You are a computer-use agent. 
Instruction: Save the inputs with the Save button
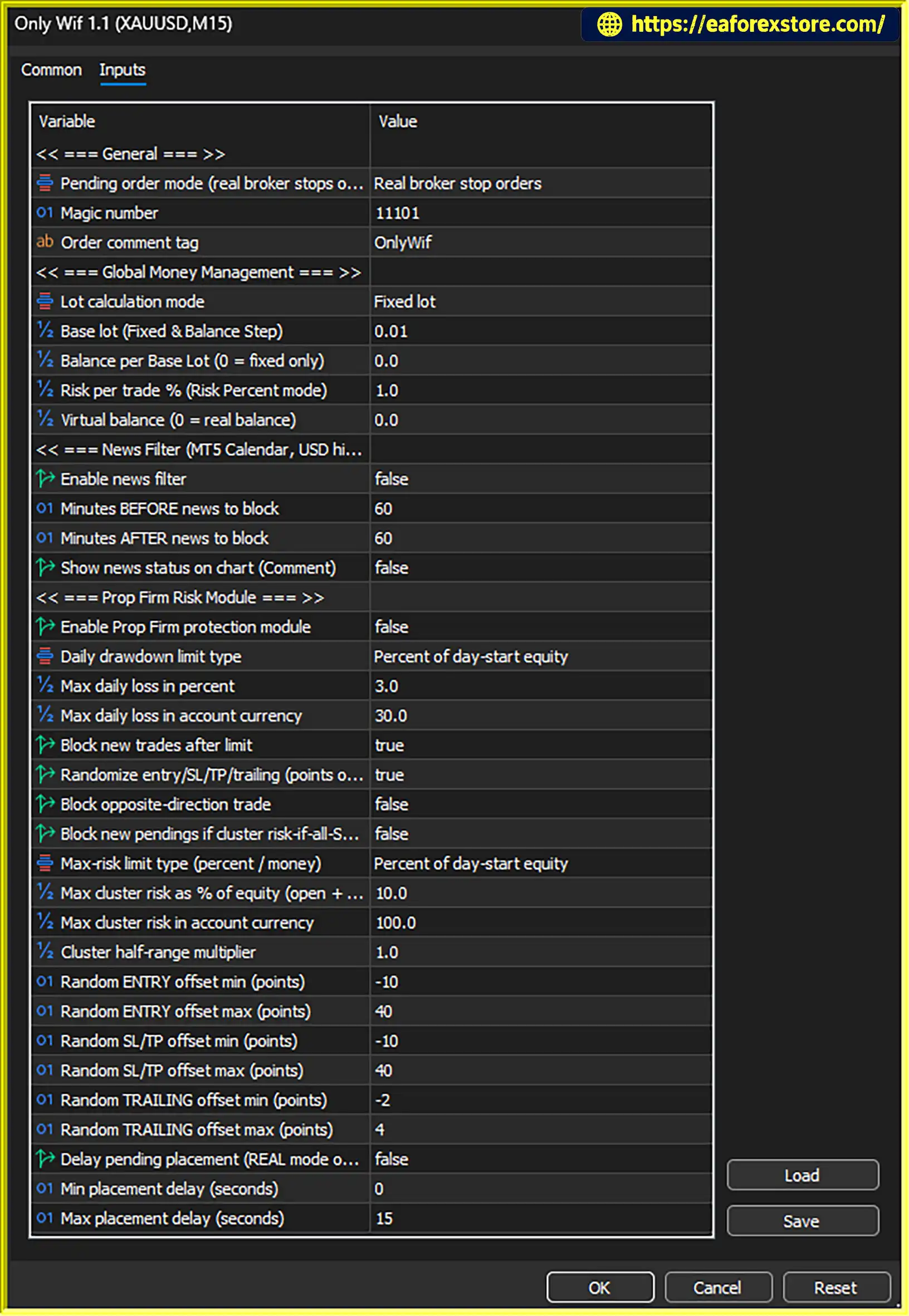click(x=803, y=1221)
